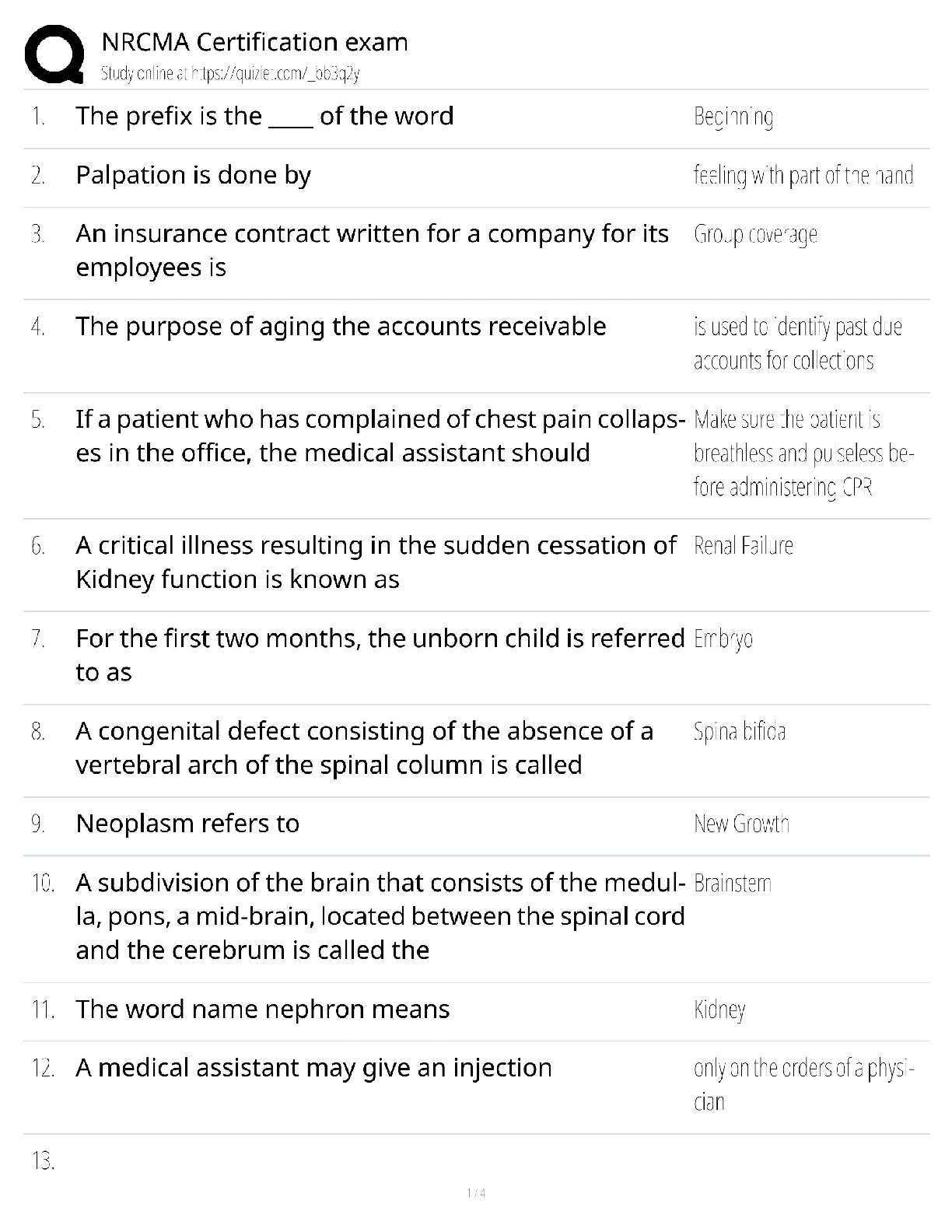Click the "Renal Failure" answer
The width and height of the screenshot is (952, 1232).
743,546
